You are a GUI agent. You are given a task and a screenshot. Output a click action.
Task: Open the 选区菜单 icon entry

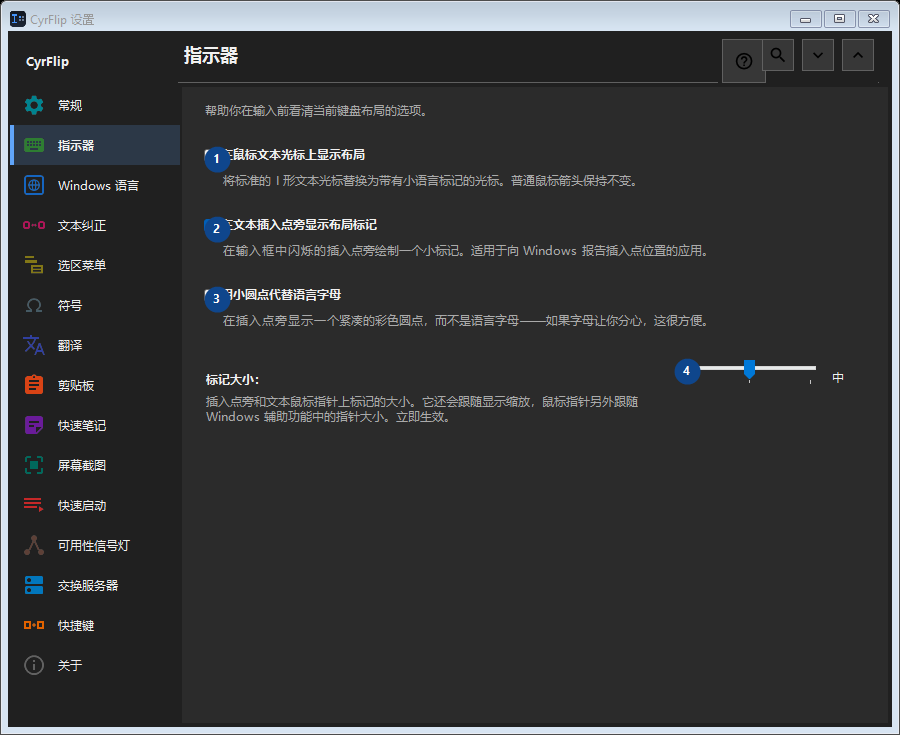(34, 265)
